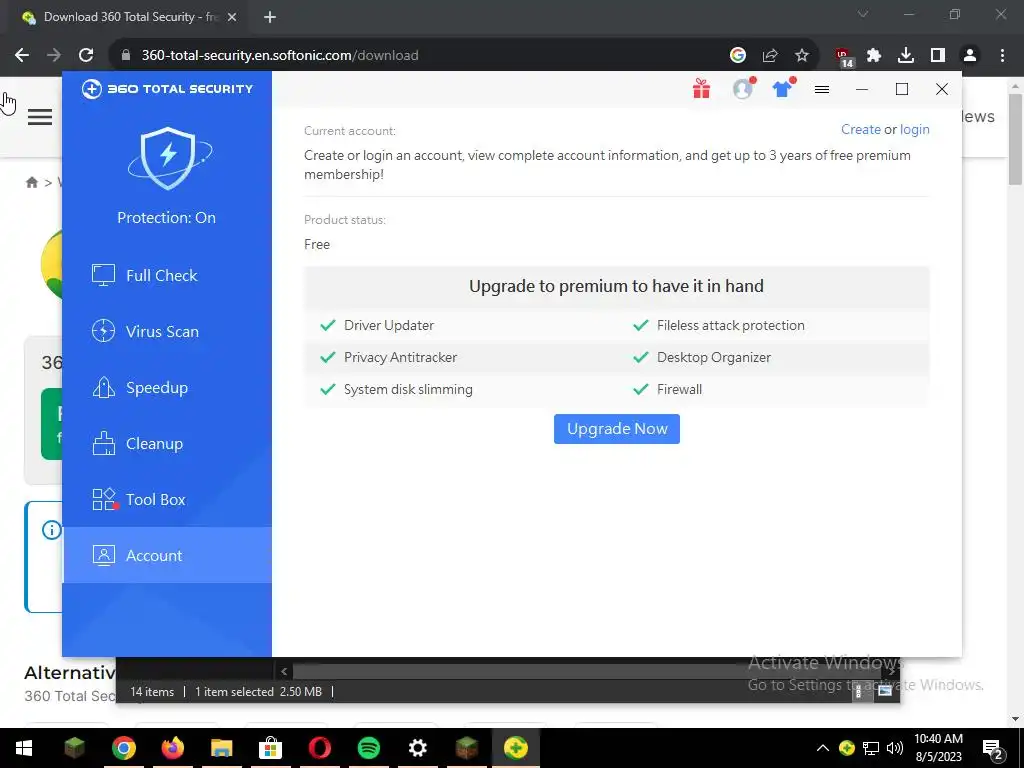Image resolution: width=1024 pixels, height=768 pixels.
Task: Reload the Chrome page
Action: click(x=86, y=56)
